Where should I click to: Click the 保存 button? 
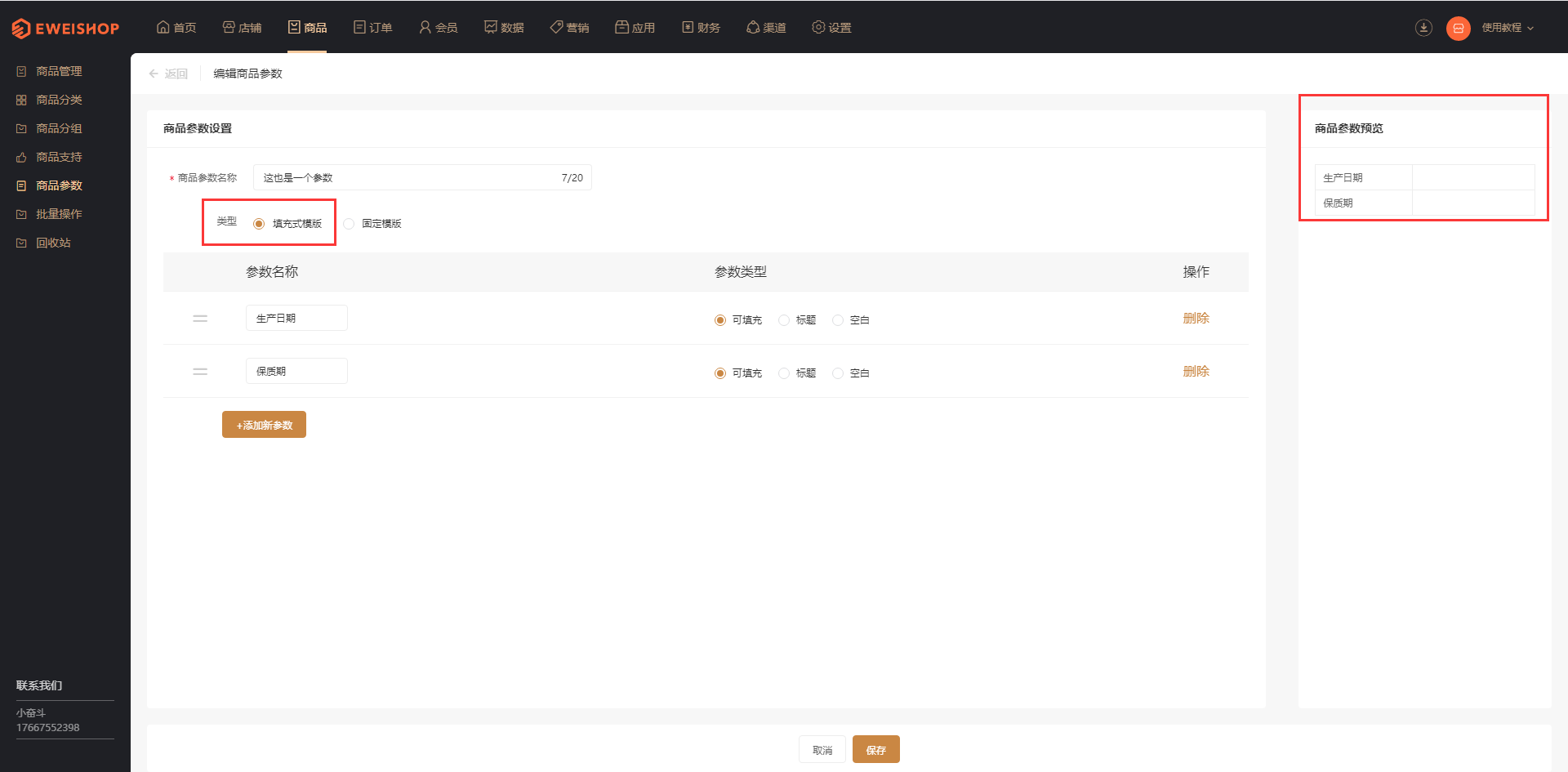click(875, 749)
